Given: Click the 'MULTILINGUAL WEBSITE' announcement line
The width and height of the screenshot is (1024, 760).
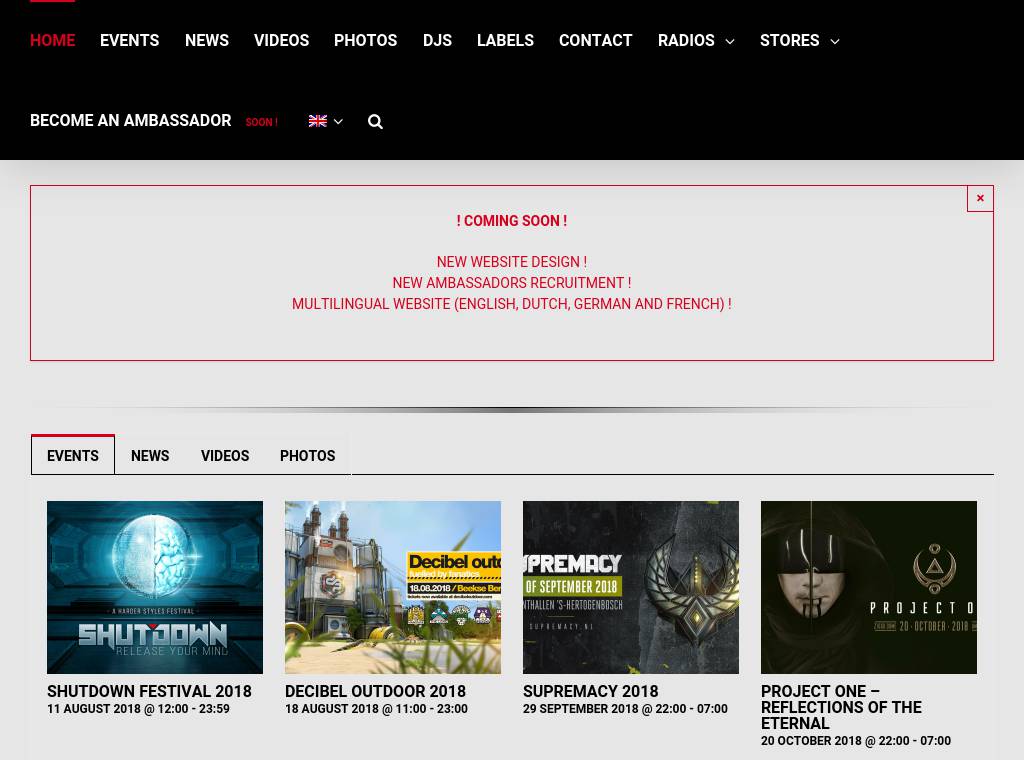Looking at the screenshot, I should 512,304.
